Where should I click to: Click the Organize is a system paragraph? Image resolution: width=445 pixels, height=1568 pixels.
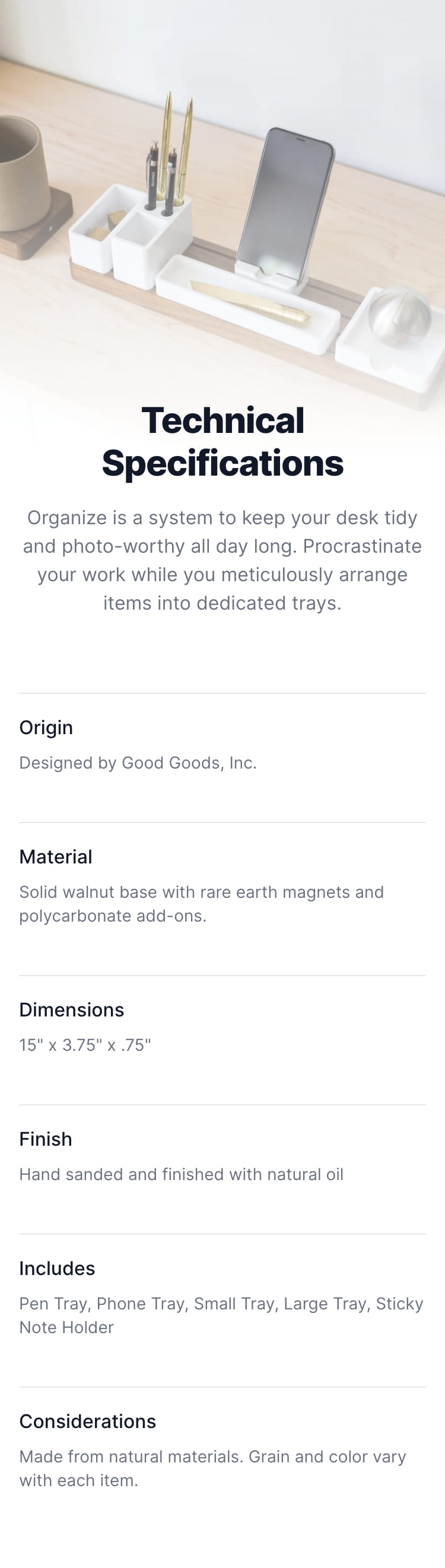pos(222,560)
